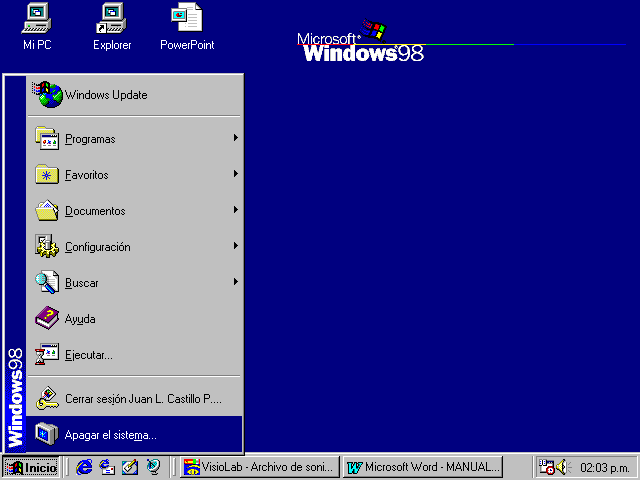Click the View Channels quick launch icon
640x480 pixels.
pyautogui.click(x=153, y=467)
